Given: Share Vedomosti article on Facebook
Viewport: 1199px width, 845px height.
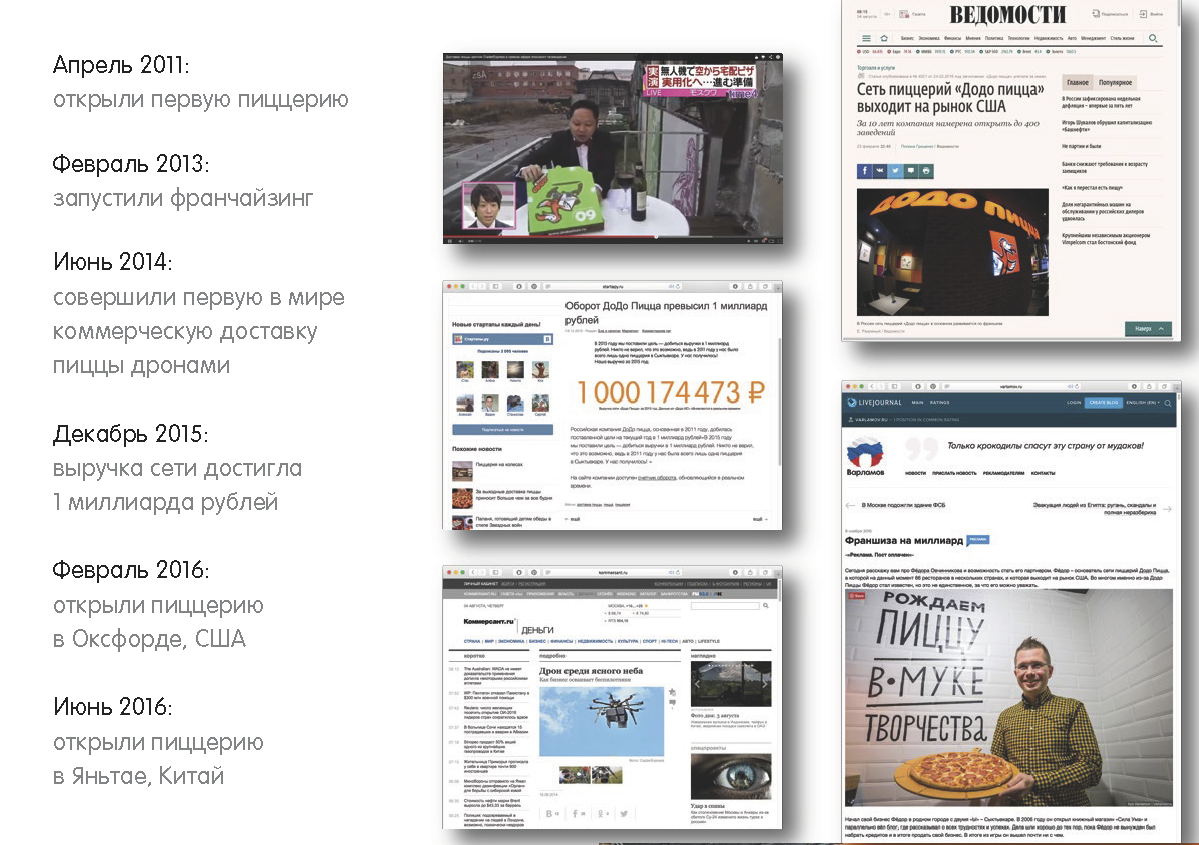Looking at the screenshot, I should (x=865, y=171).
